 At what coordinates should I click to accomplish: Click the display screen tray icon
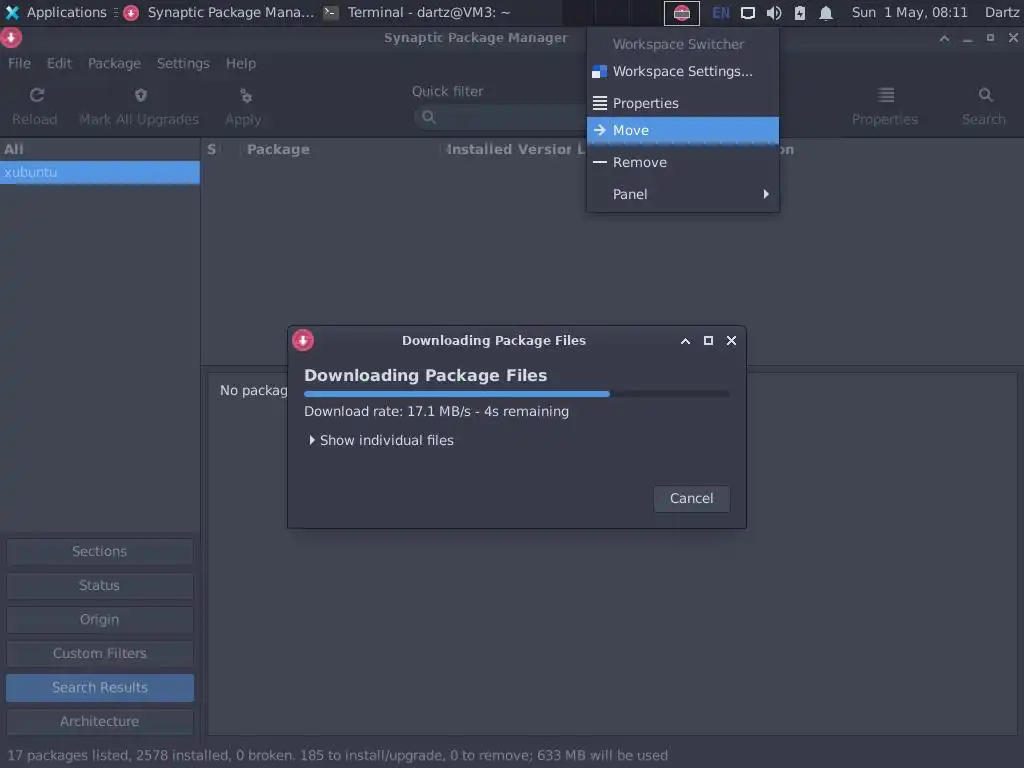click(748, 13)
